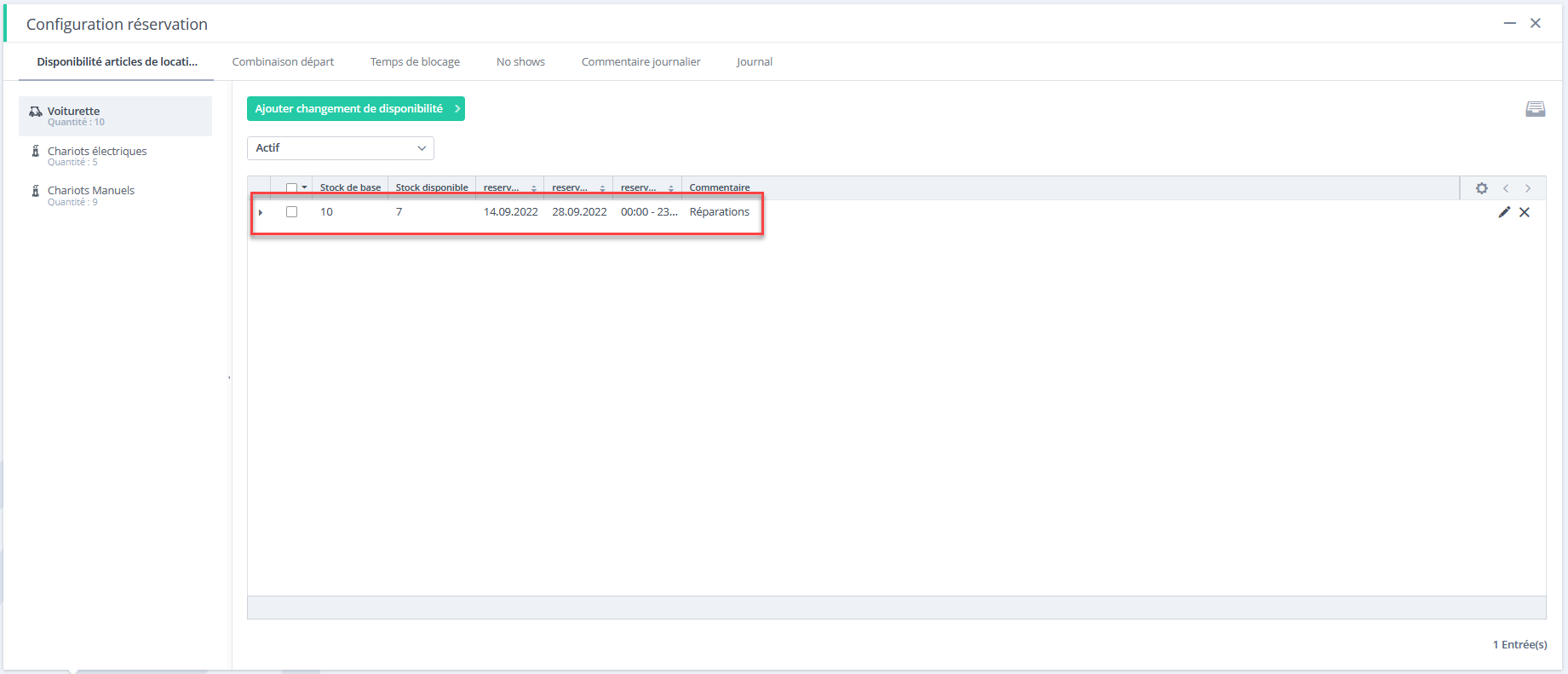The width and height of the screenshot is (1568, 674).
Task: Click the Chariots Manuels cart icon
Action: (x=36, y=190)
